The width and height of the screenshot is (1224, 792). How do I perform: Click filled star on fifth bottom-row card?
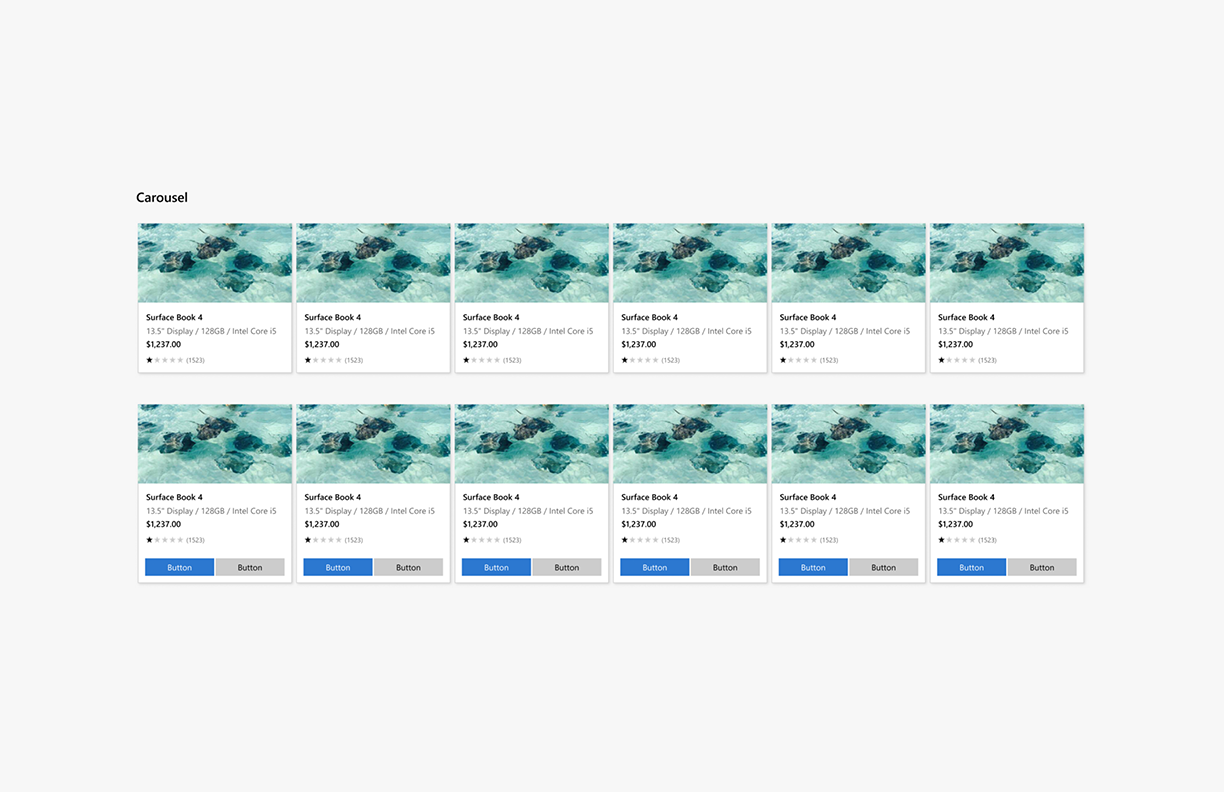point(783,540)
